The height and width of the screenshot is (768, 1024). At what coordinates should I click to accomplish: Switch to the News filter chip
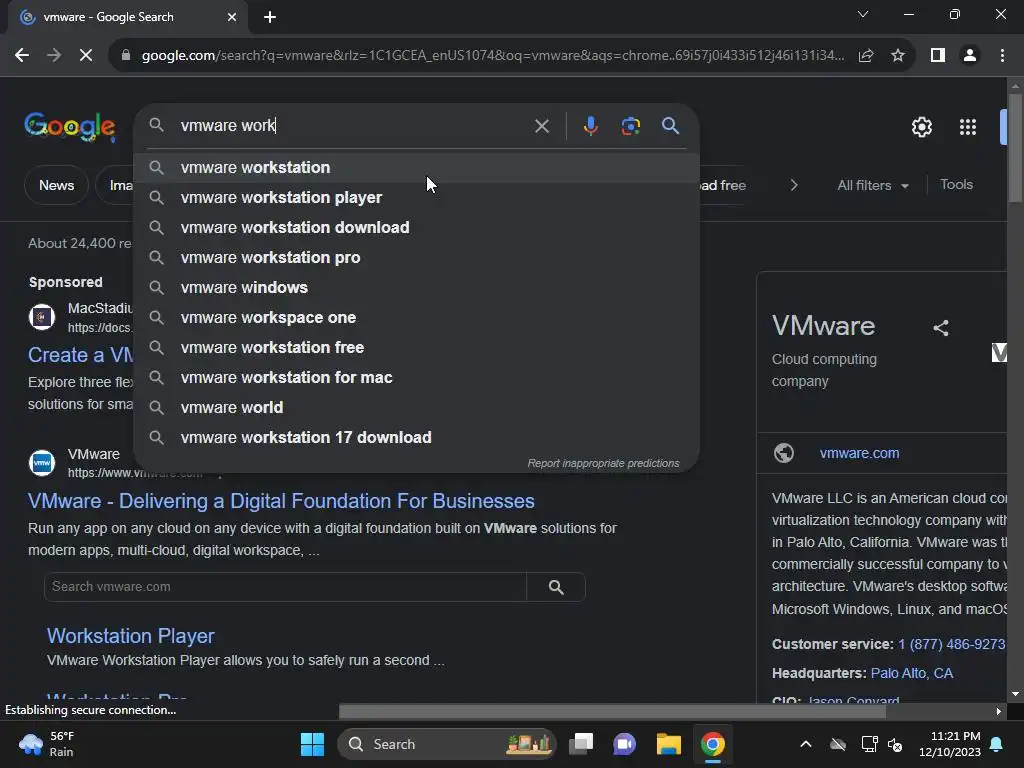[x=56, y=185]
